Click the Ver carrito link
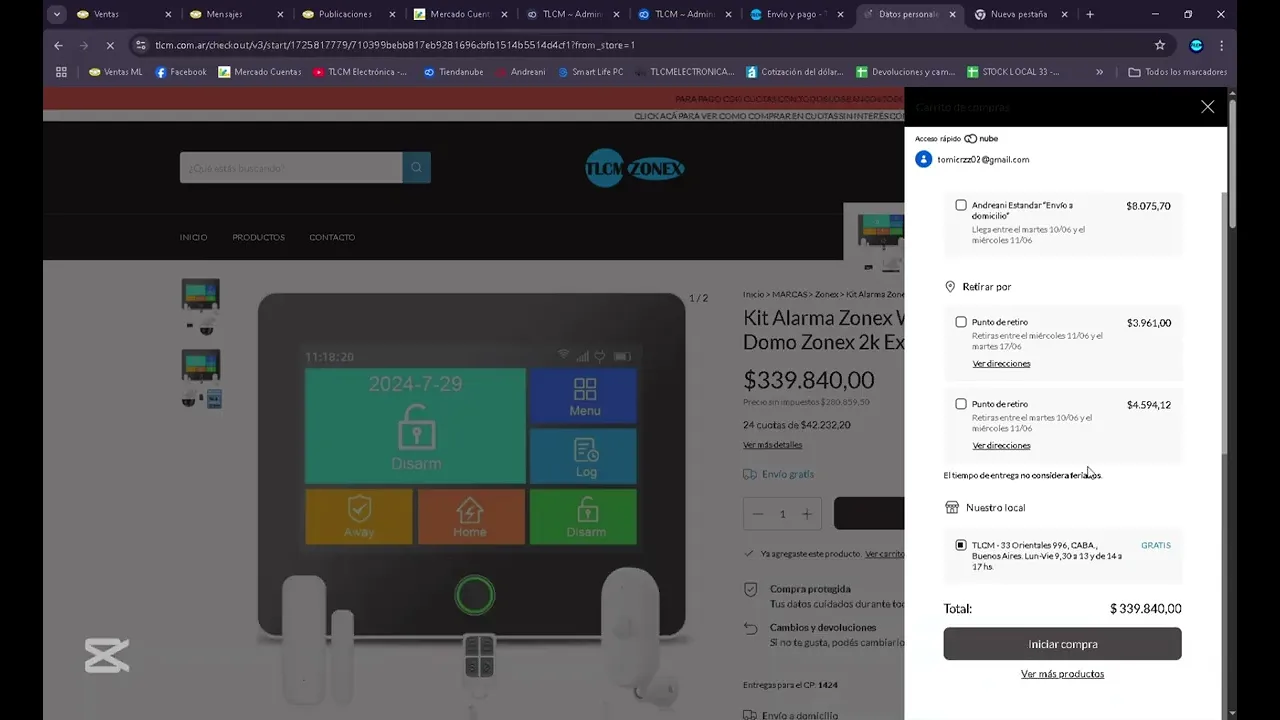The width and height of the screenshot is (1280, 720). click(x=884, y=554)
